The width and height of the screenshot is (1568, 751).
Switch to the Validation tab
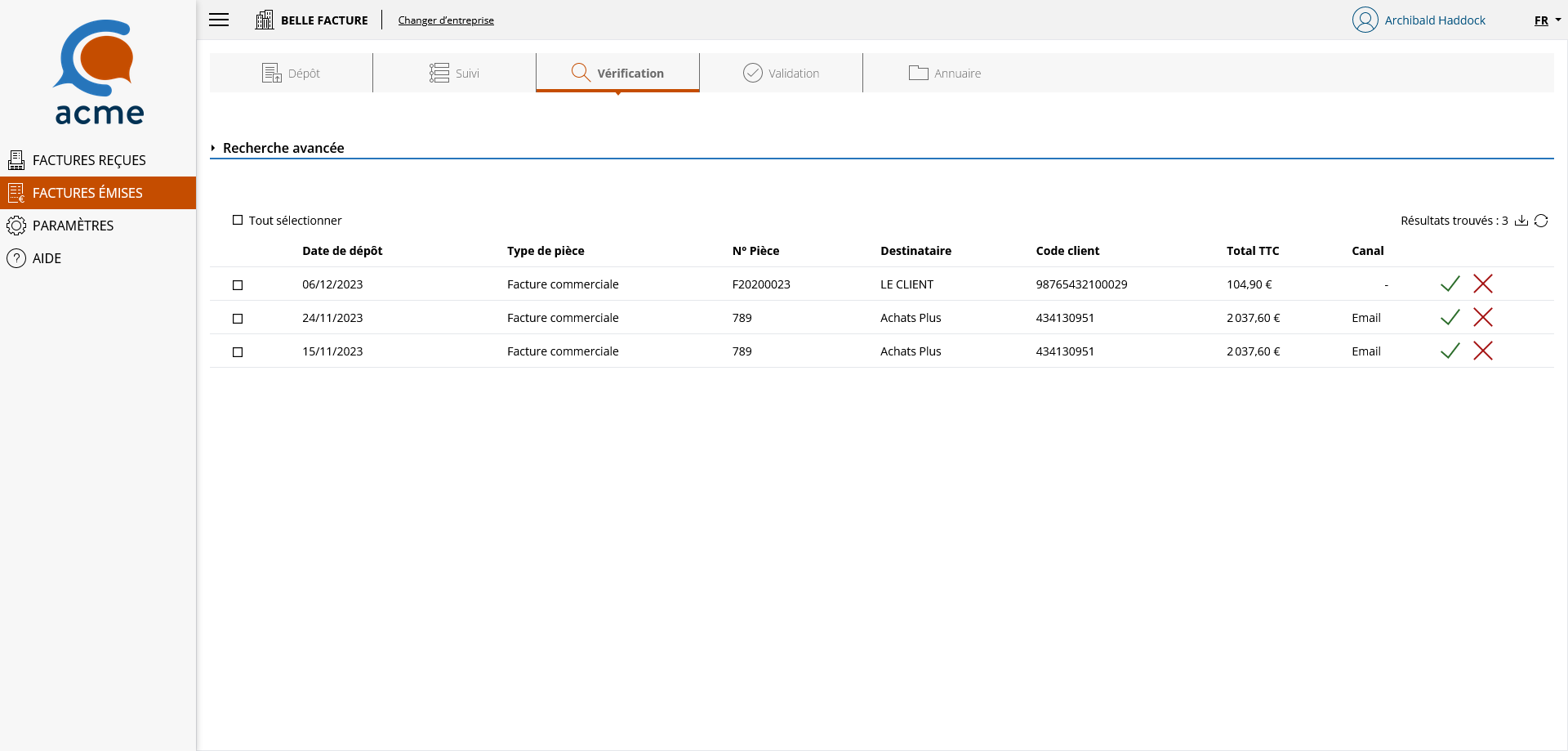[x=781, y=73]
